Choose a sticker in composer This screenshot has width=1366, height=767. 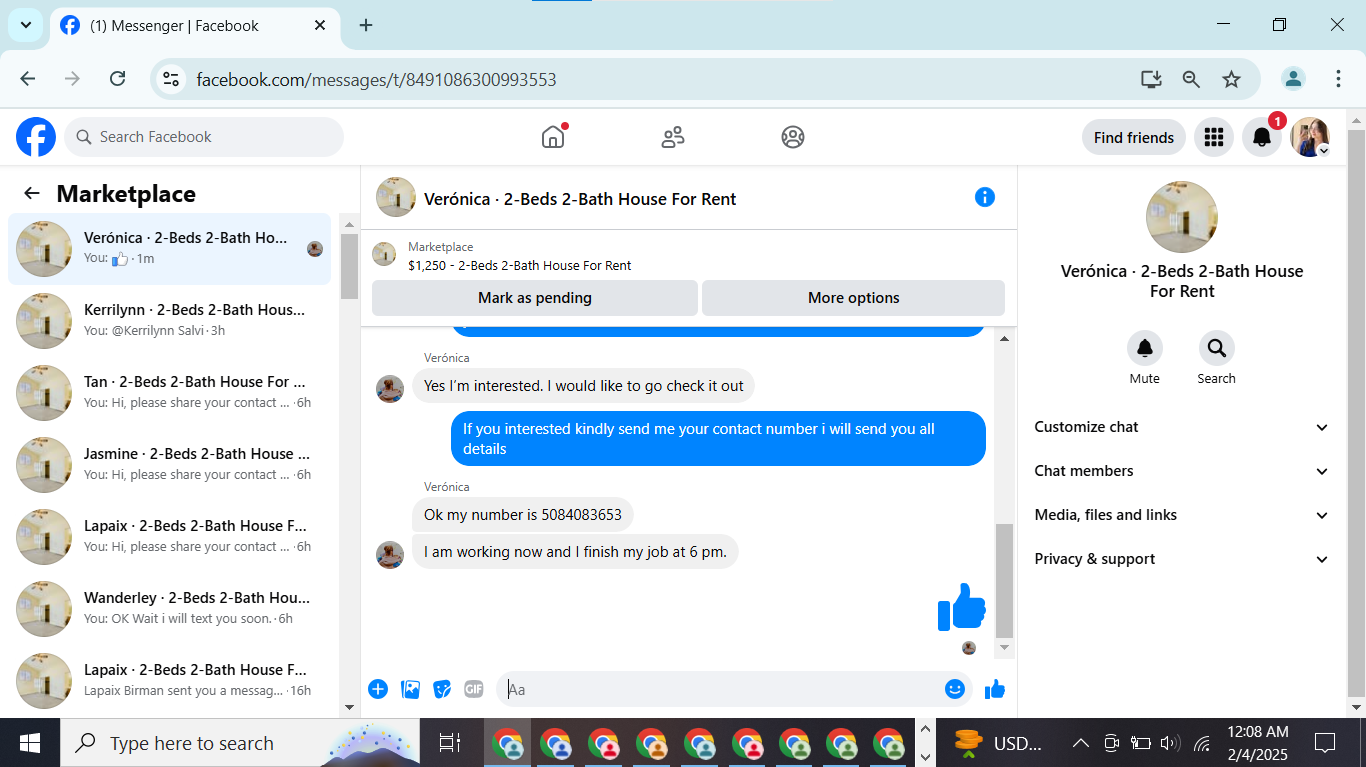(x=442, y=689)
